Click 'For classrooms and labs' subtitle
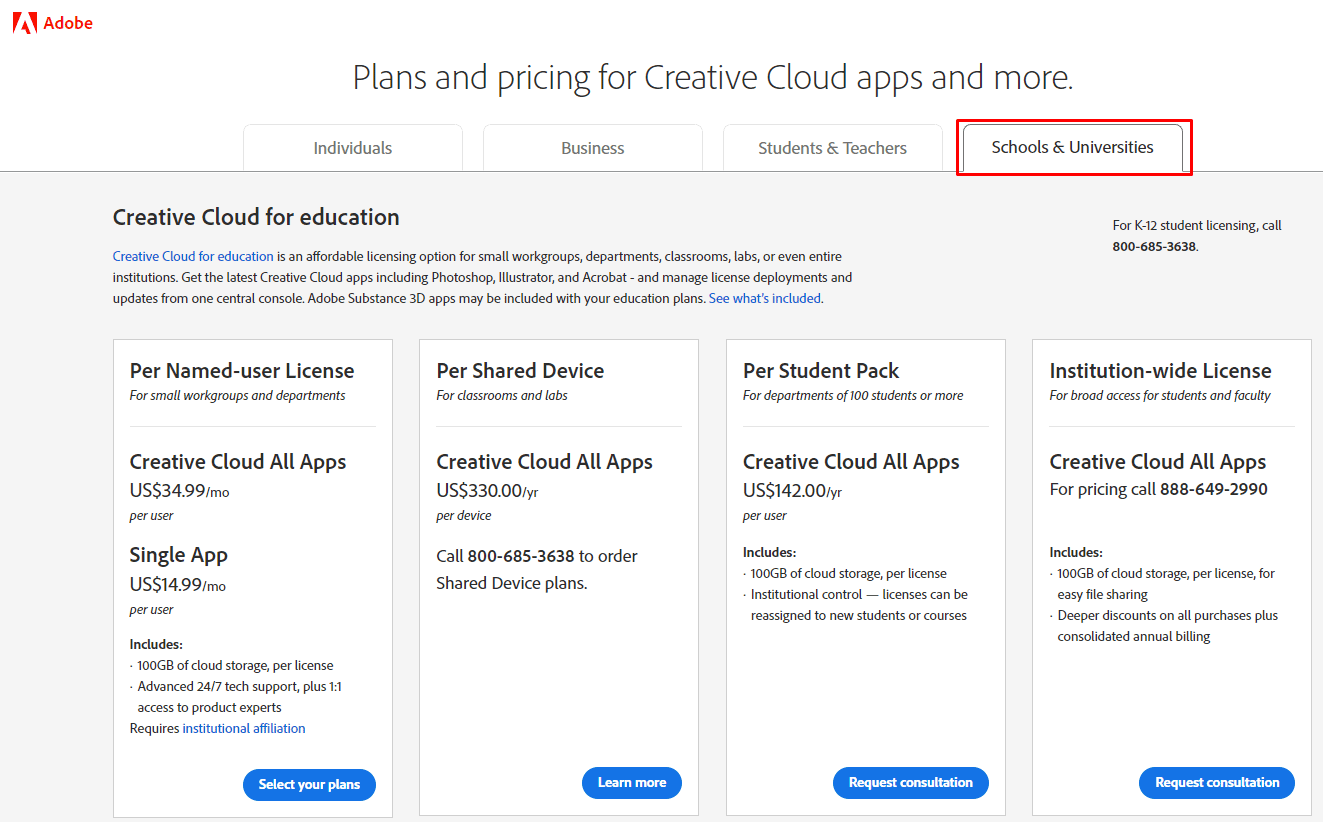The width and height of the screenshot is (1323, 822). click(x=502, y=395)
